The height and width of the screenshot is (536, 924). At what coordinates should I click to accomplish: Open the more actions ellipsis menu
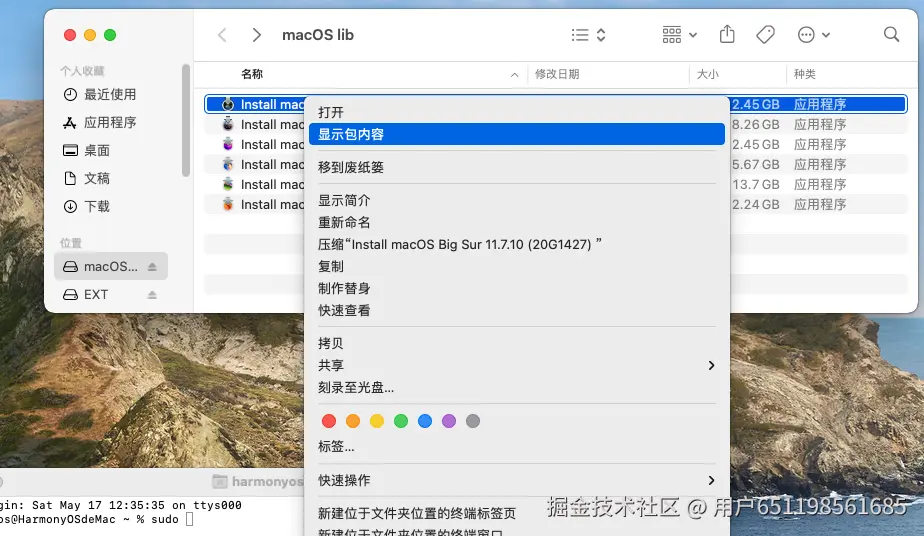tap(814, 35)
